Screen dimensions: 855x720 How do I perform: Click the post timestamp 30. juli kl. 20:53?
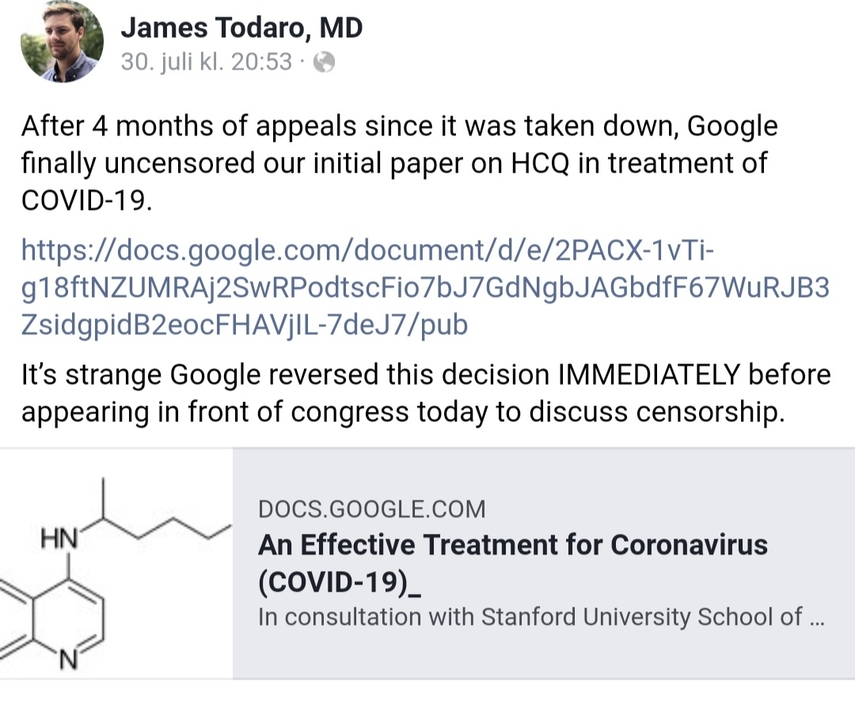(207, 62)
